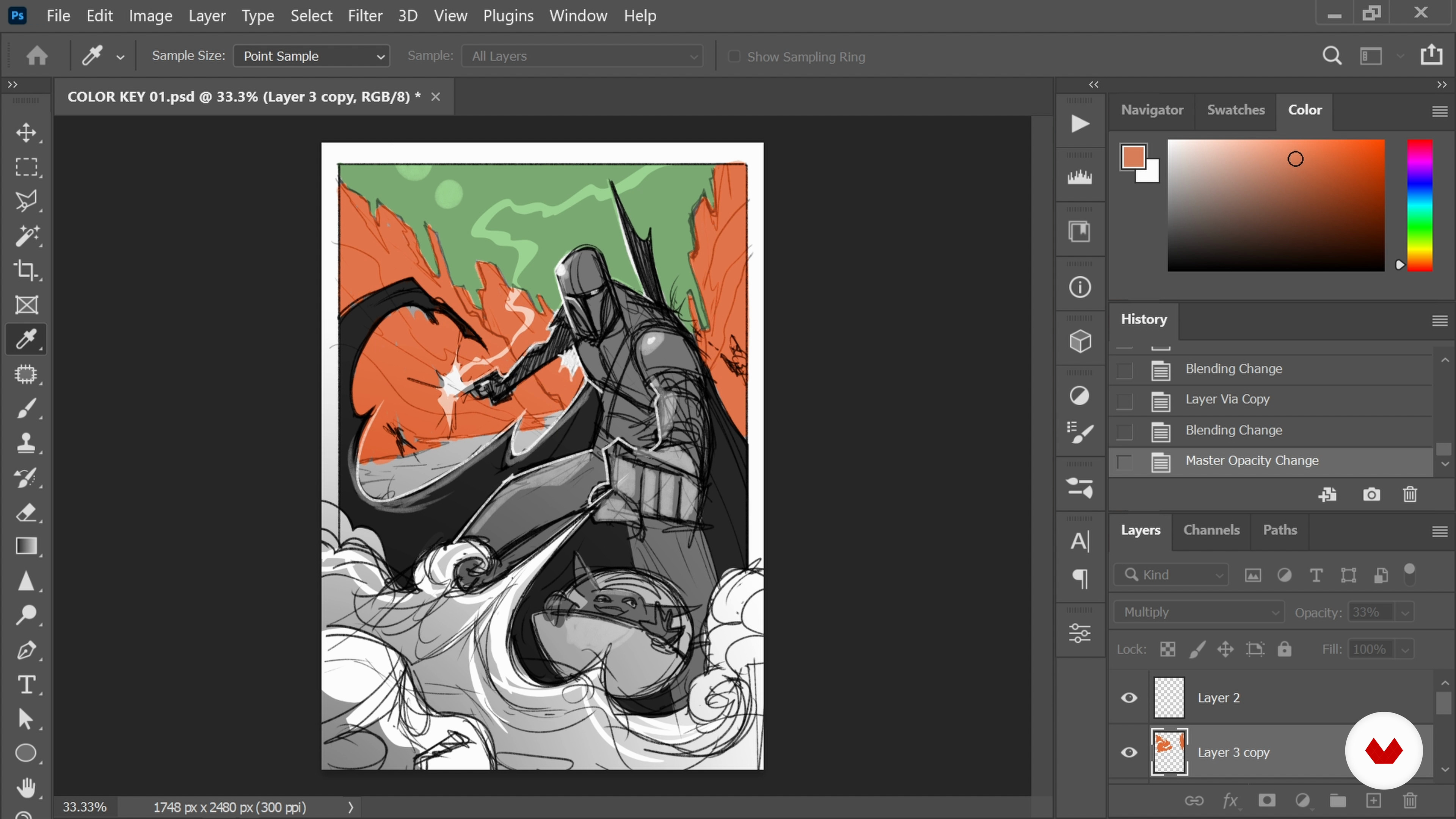Toggle lock image pixels brush icon
This screenshot has width=1456, height=819.
point(1197,650)
